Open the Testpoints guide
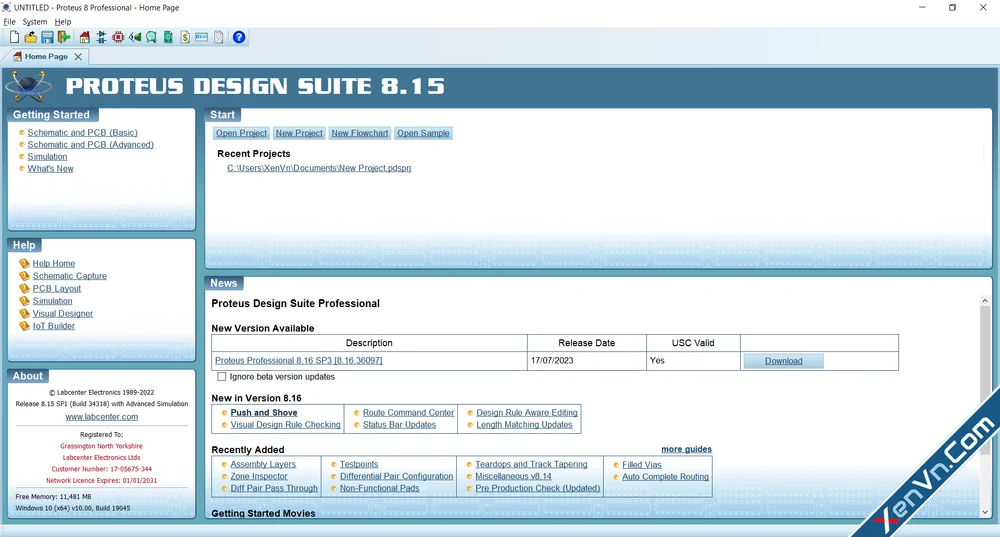This screenshot has width=1000, height=537. pyautogui.click(x=359, y=464)
